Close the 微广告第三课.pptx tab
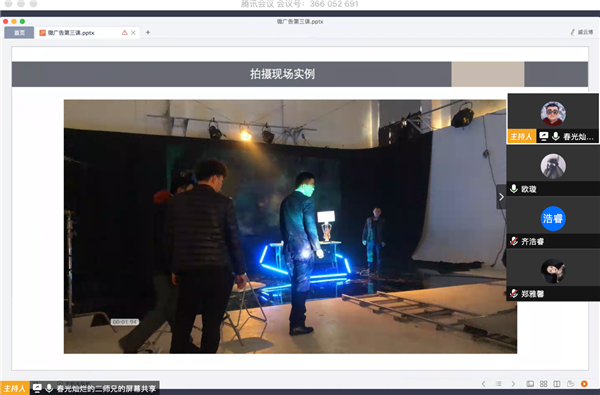The image size is (600, 395). tap(133, 33)
